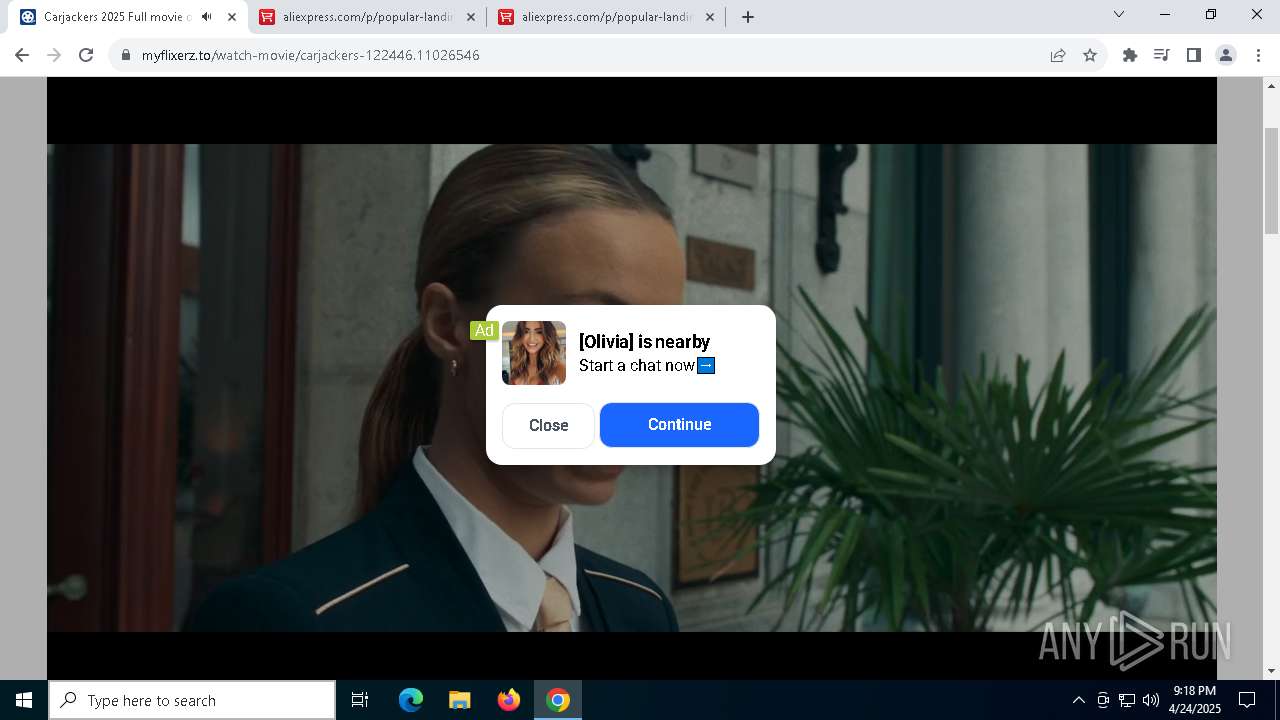Click the taskbar search box

click(192, 700)
